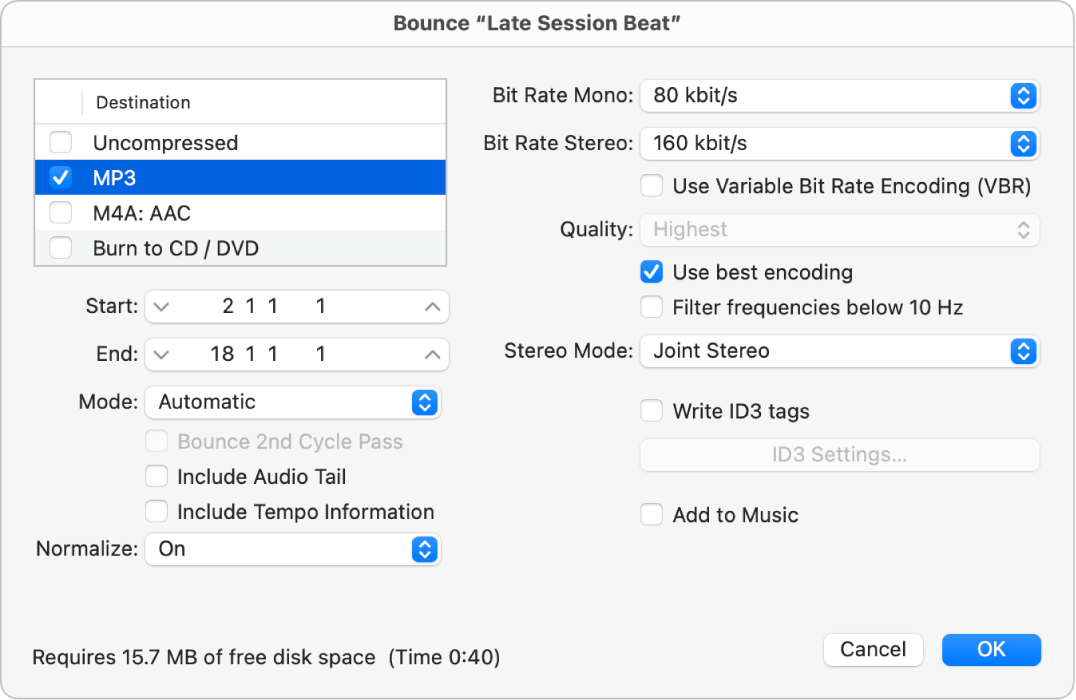Confirm the bounce with OK
Screen dimensions: 1076x700
(x=991, y=649)
